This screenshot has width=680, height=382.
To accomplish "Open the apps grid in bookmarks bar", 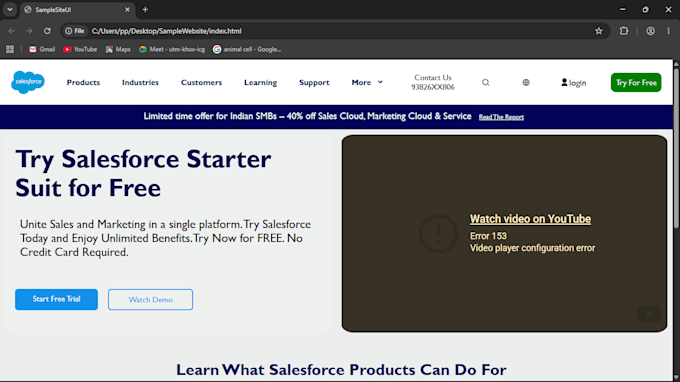I will coord(10,49).
